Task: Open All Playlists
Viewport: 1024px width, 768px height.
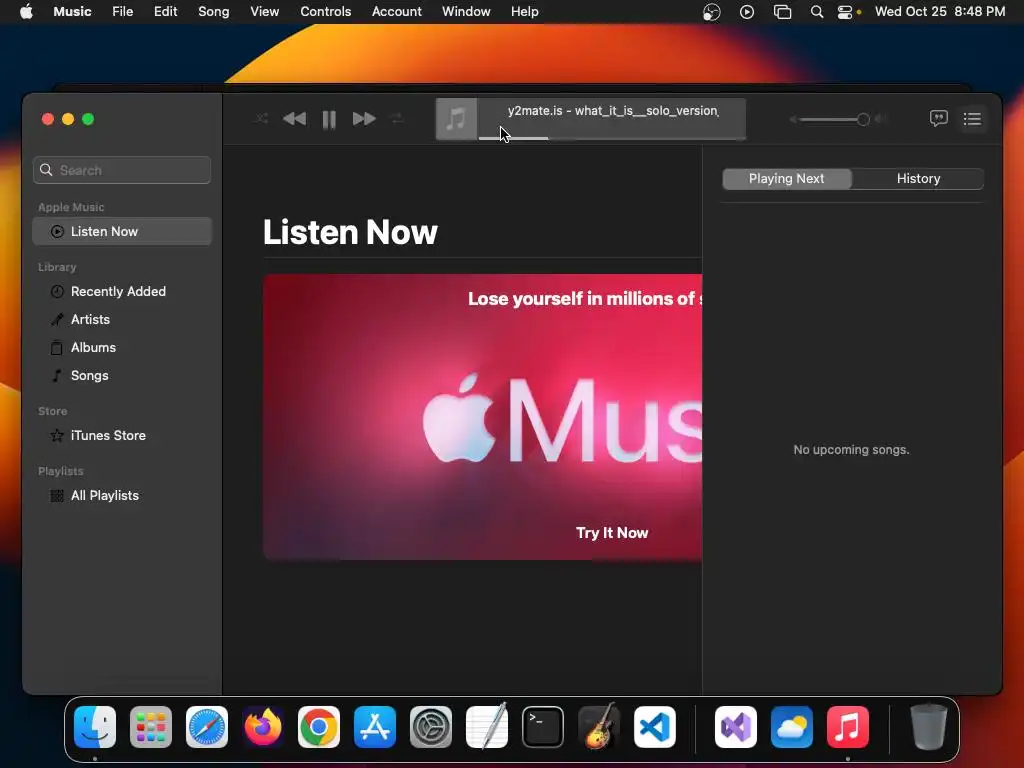Action: point(122,496)
